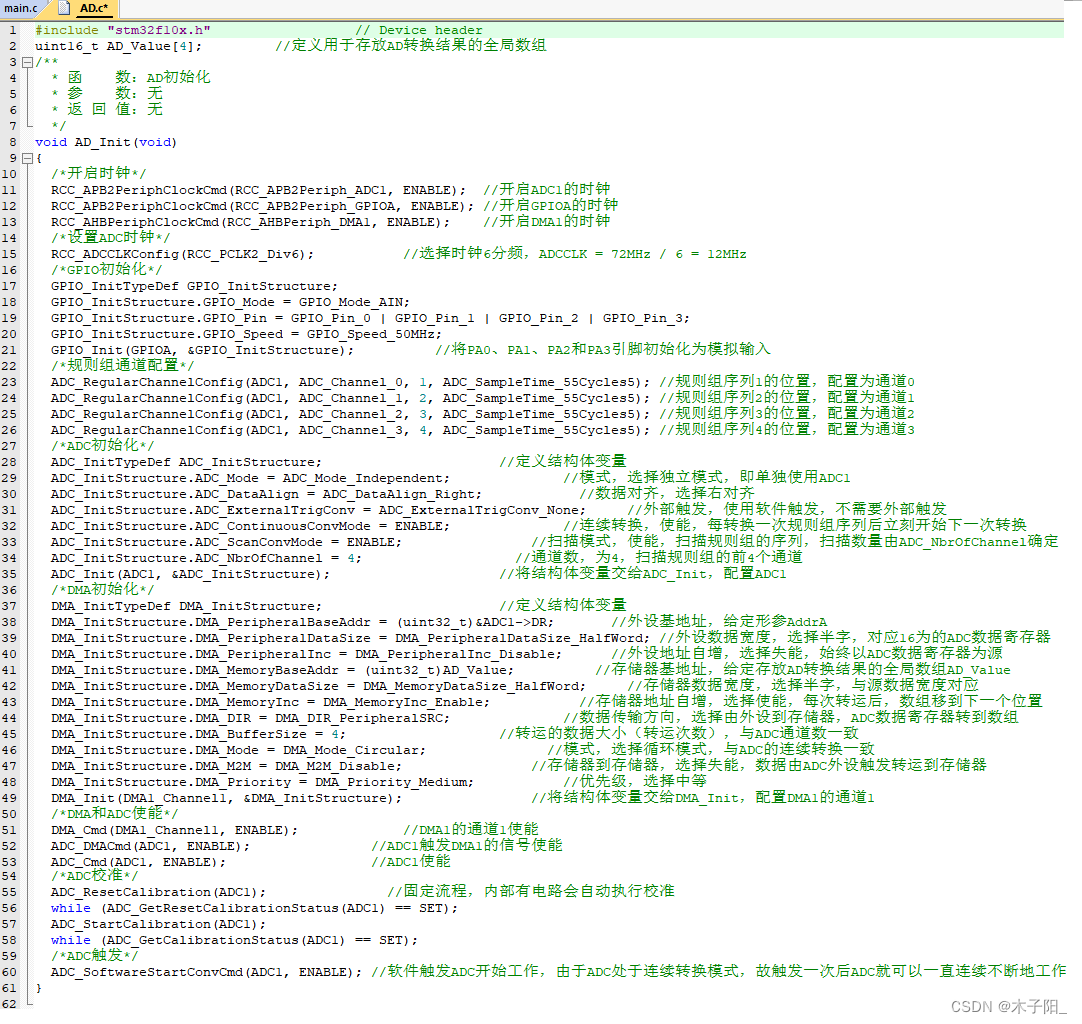The width and height of the screenshot is (1082, 1024).
Task: Click the ADC_Channel_1 regular channel config line
Action: tap(351, 398)
